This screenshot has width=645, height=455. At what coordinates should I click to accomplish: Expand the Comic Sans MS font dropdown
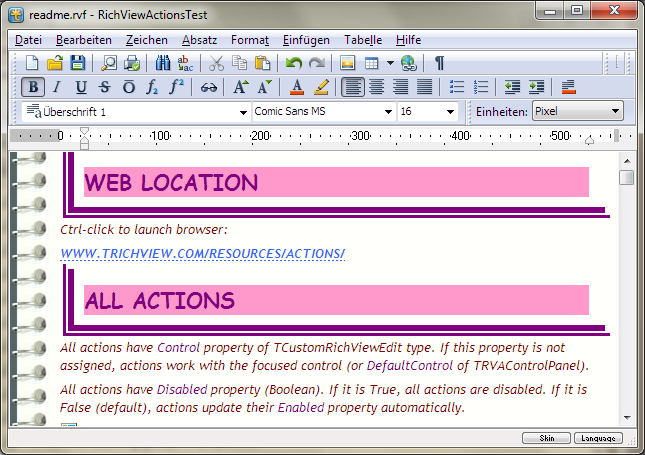(389, 112)
